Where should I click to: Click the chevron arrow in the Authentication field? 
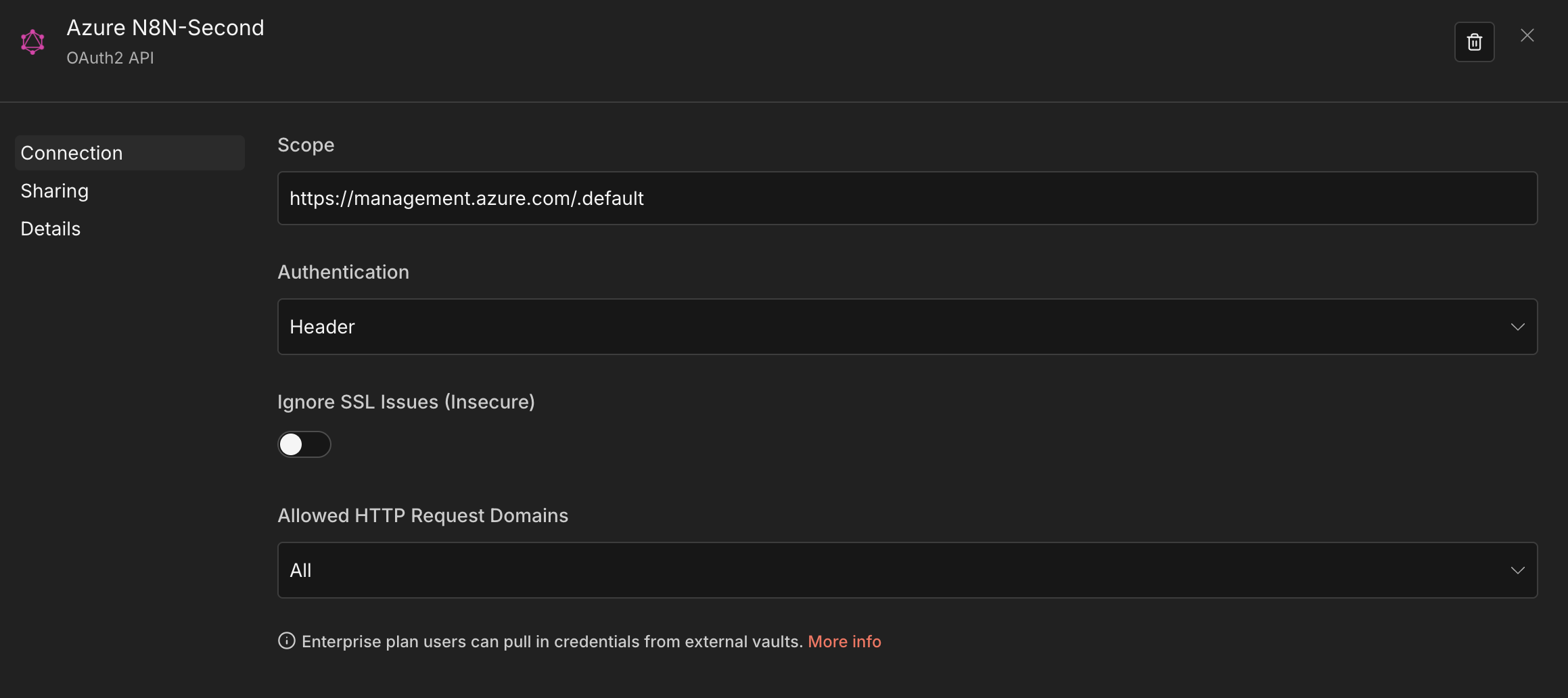[x=1517, y=327]
